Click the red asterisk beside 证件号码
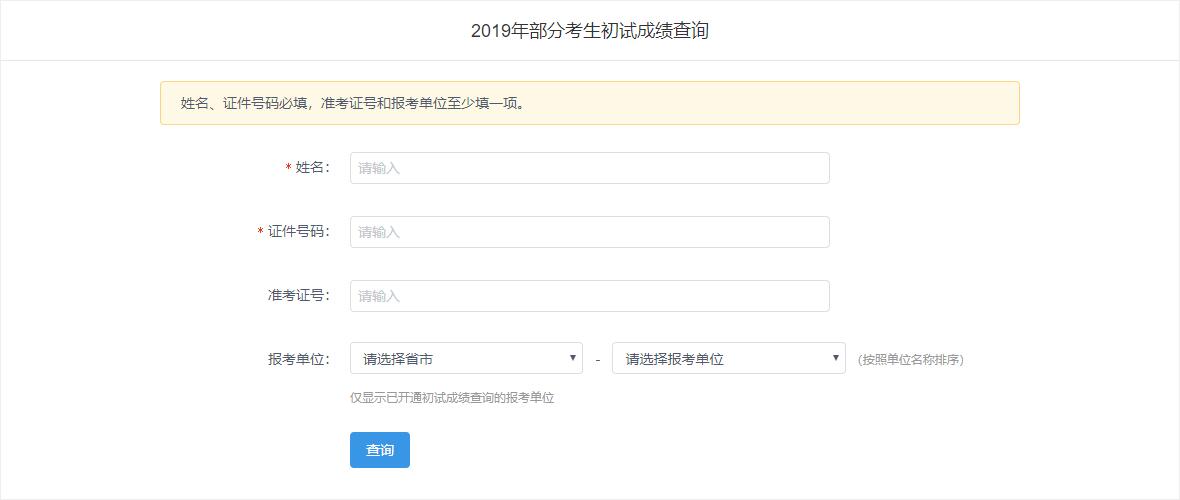The width and height of the screenshot is (1180, 500). tap(260, 232)
